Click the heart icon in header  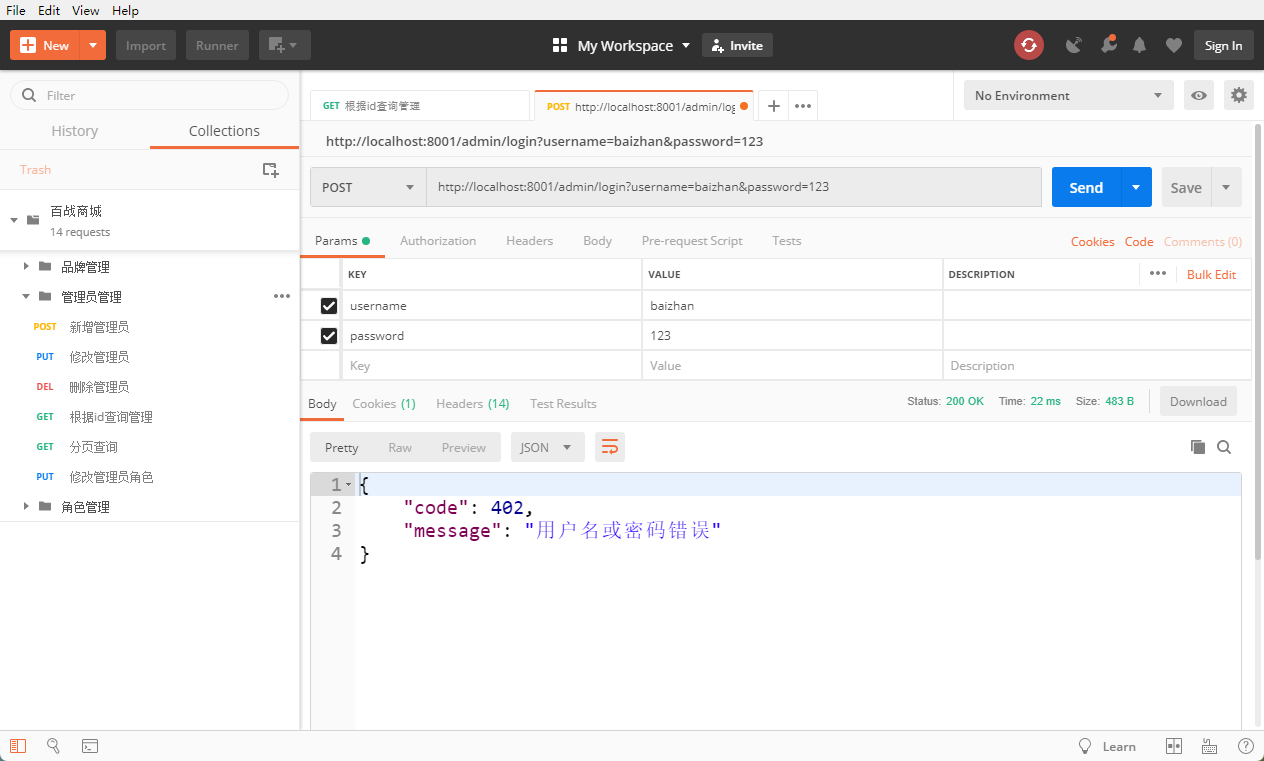point(1174,45)
